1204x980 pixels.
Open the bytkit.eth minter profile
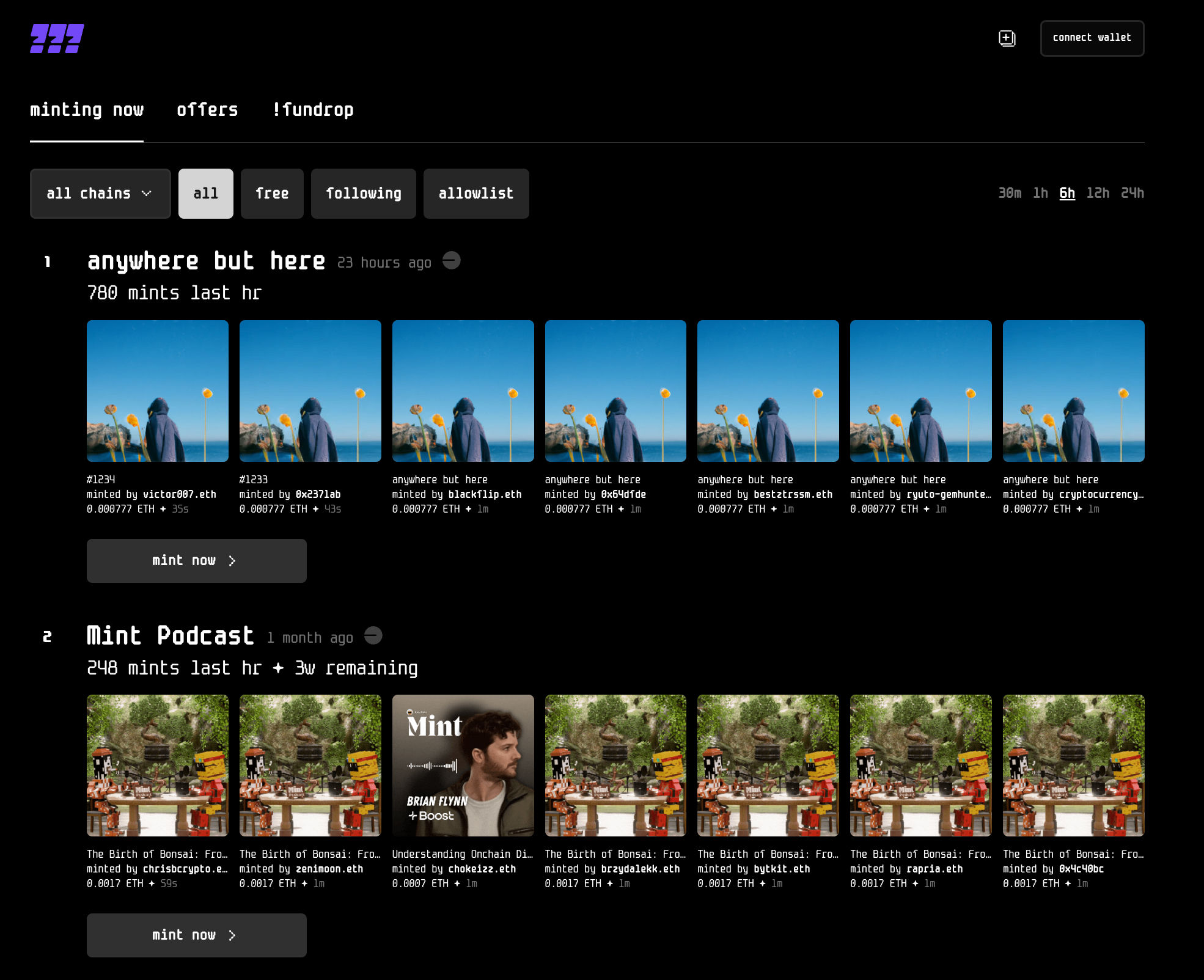click(x=782, y=869)
